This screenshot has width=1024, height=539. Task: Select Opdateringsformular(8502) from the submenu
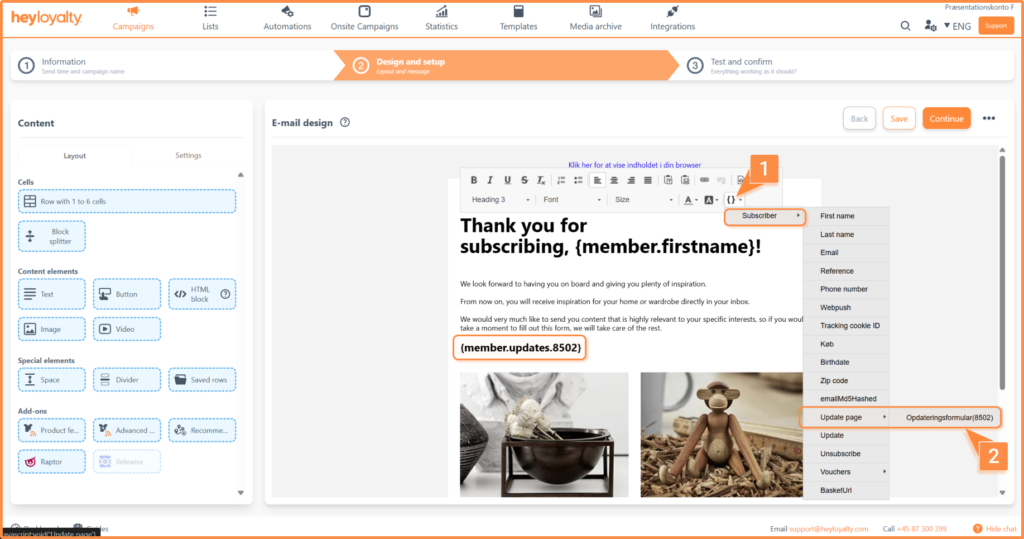(x=948, y=417)
